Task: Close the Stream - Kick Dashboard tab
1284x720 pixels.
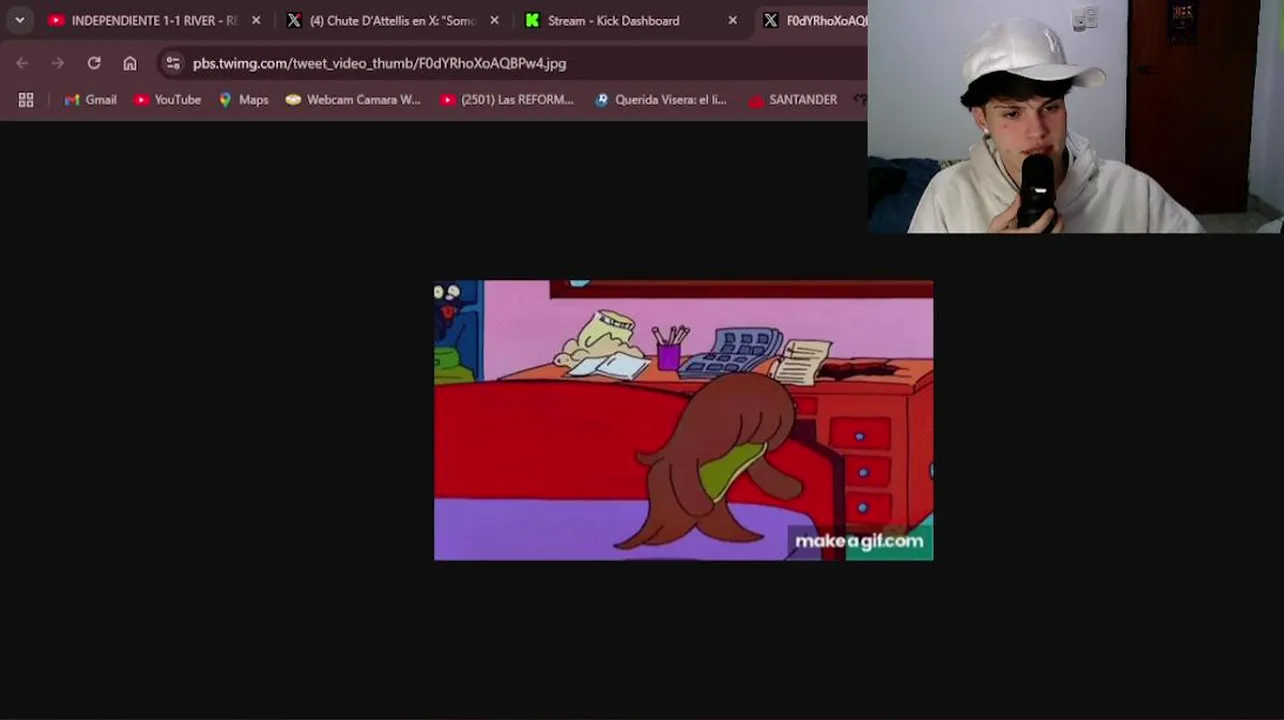Action: [733, 20]
